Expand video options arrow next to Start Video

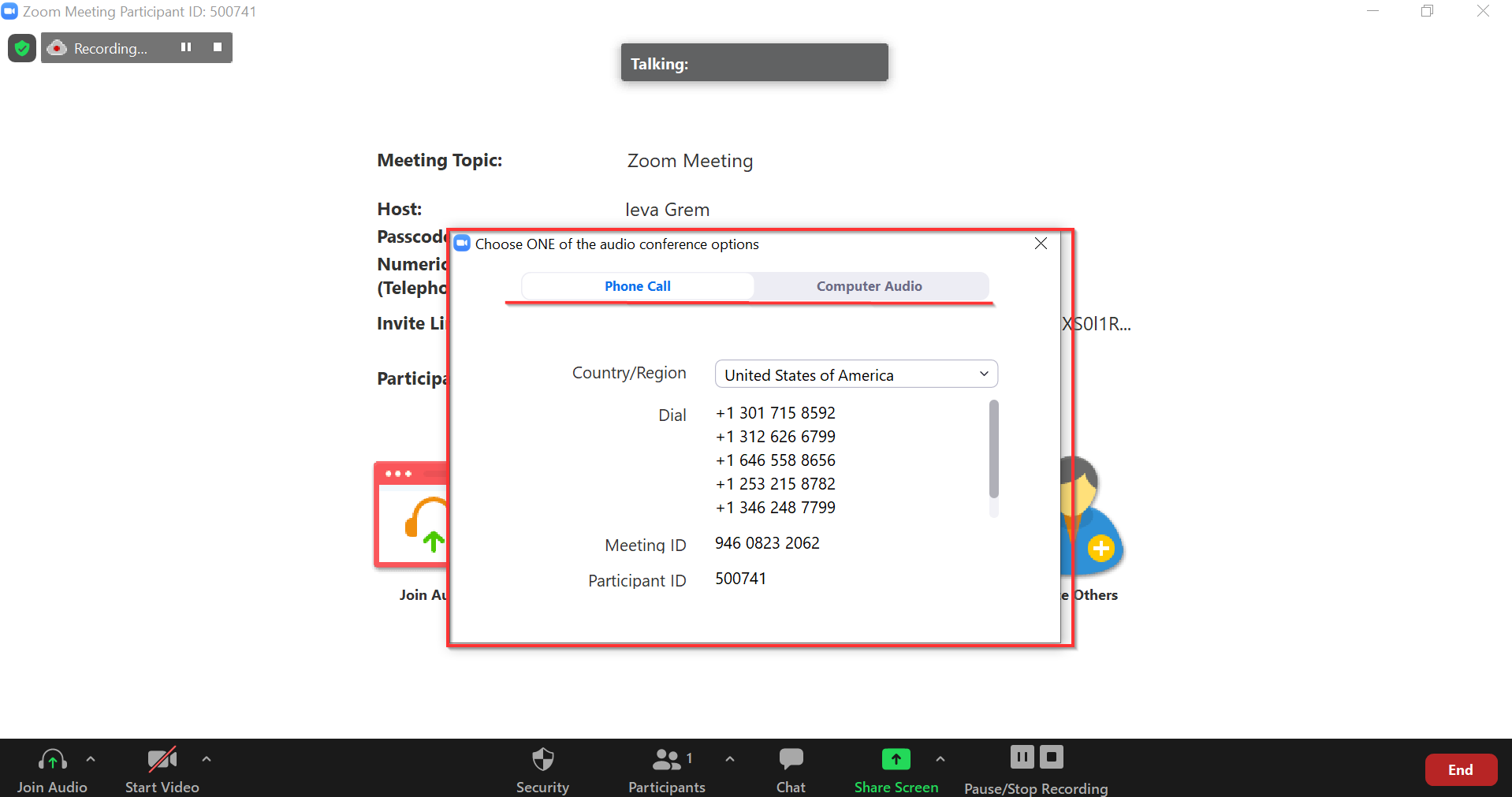click(207, 759)
